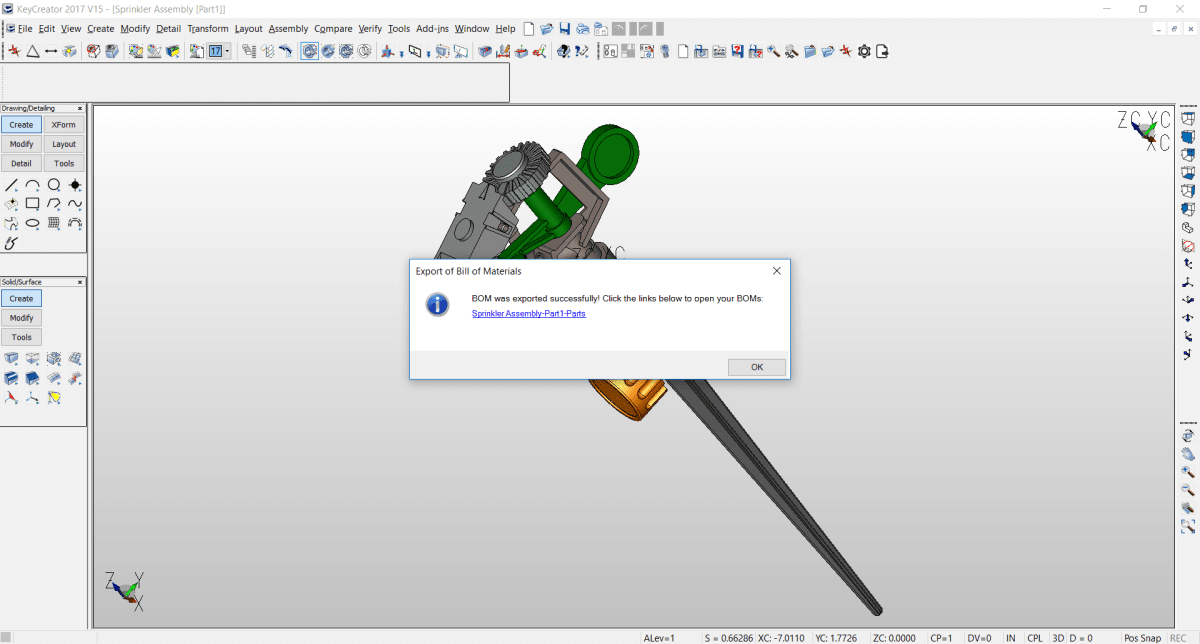The width and height of the screenshot is (1200, 644).
Task: Select the Line drawing tool
Action: click(12, 185)
